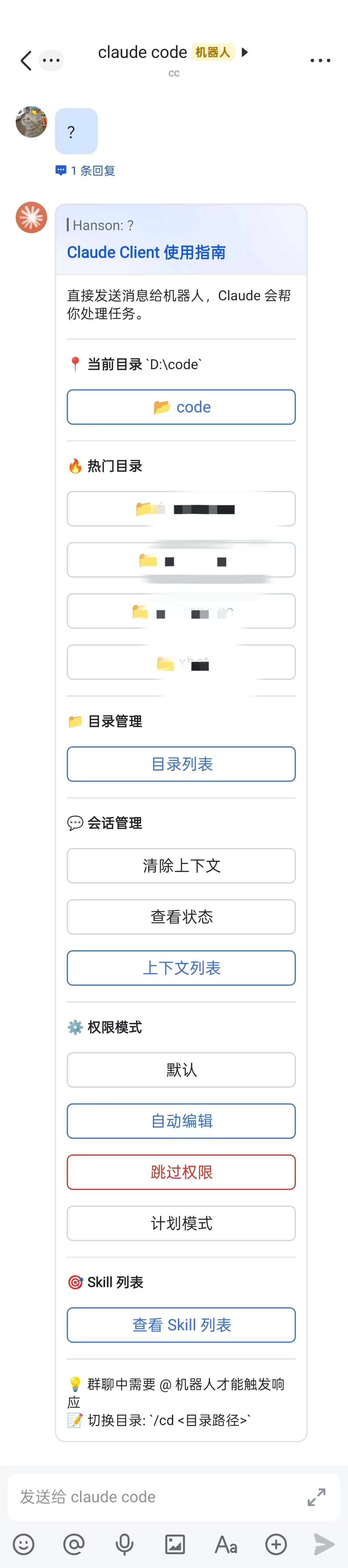Open the image attachment icon
Screen dimensions: 348x1568
click(175, 1544)
